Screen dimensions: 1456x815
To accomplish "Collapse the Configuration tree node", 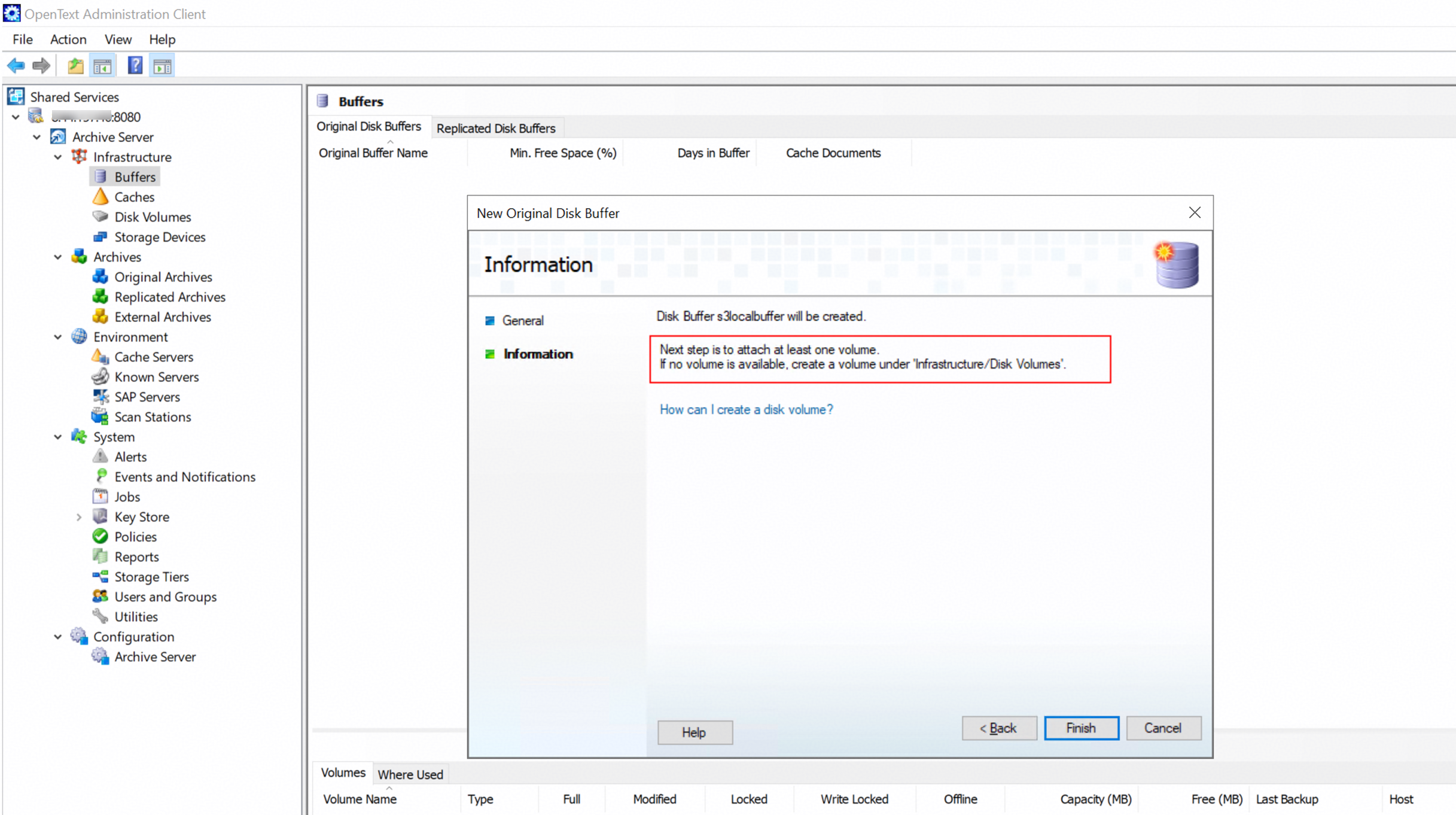I will coord(58,637).
